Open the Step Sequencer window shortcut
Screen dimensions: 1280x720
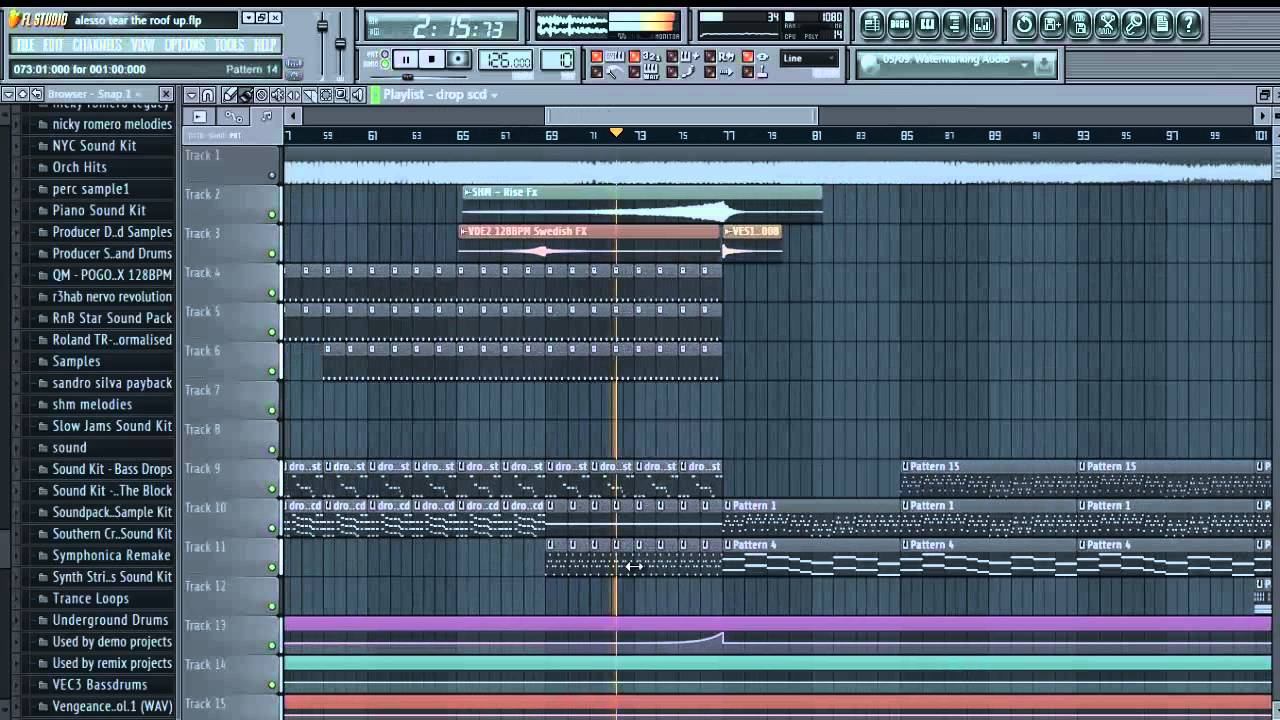click(x=900, y=25)
